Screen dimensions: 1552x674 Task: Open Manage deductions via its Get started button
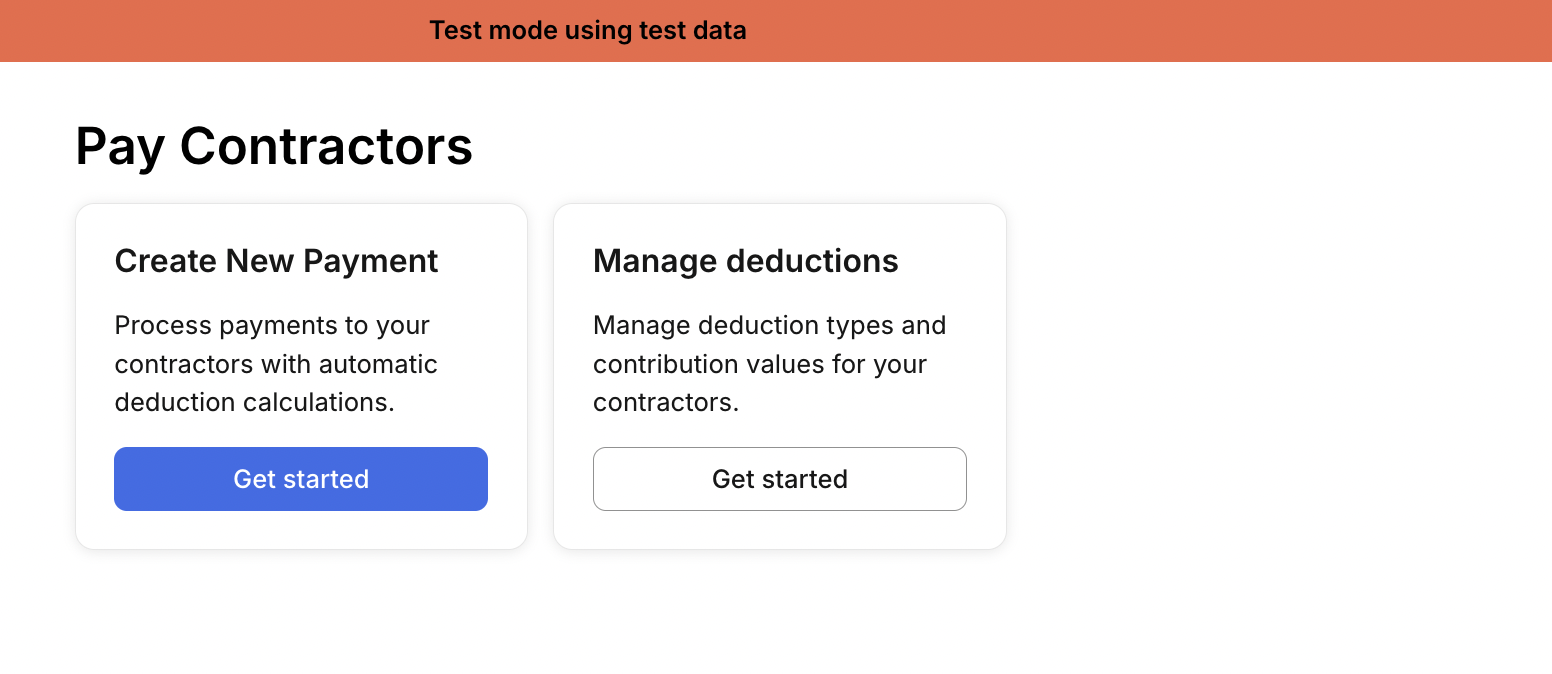tap(780, 479)
